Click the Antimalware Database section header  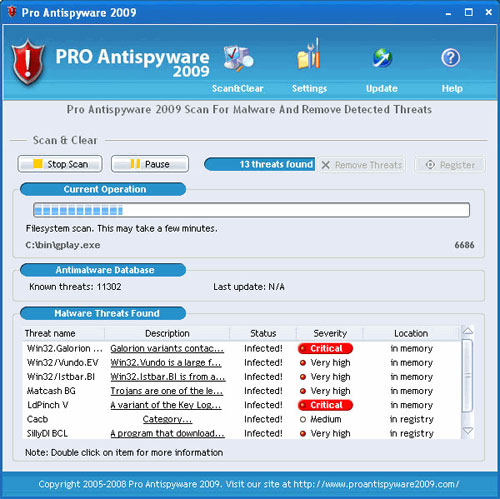pos(103,270)
